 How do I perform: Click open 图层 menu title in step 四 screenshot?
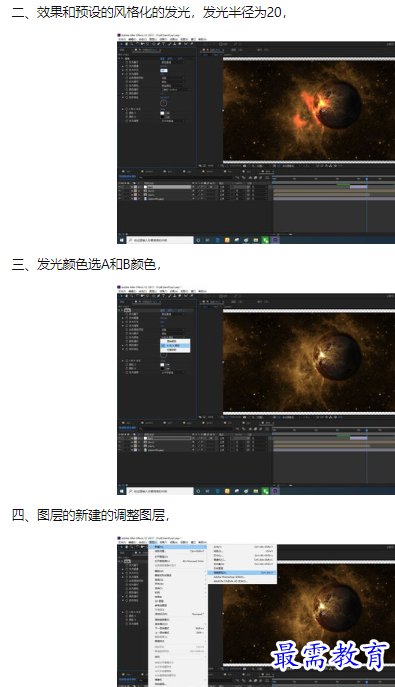[153, 542]
